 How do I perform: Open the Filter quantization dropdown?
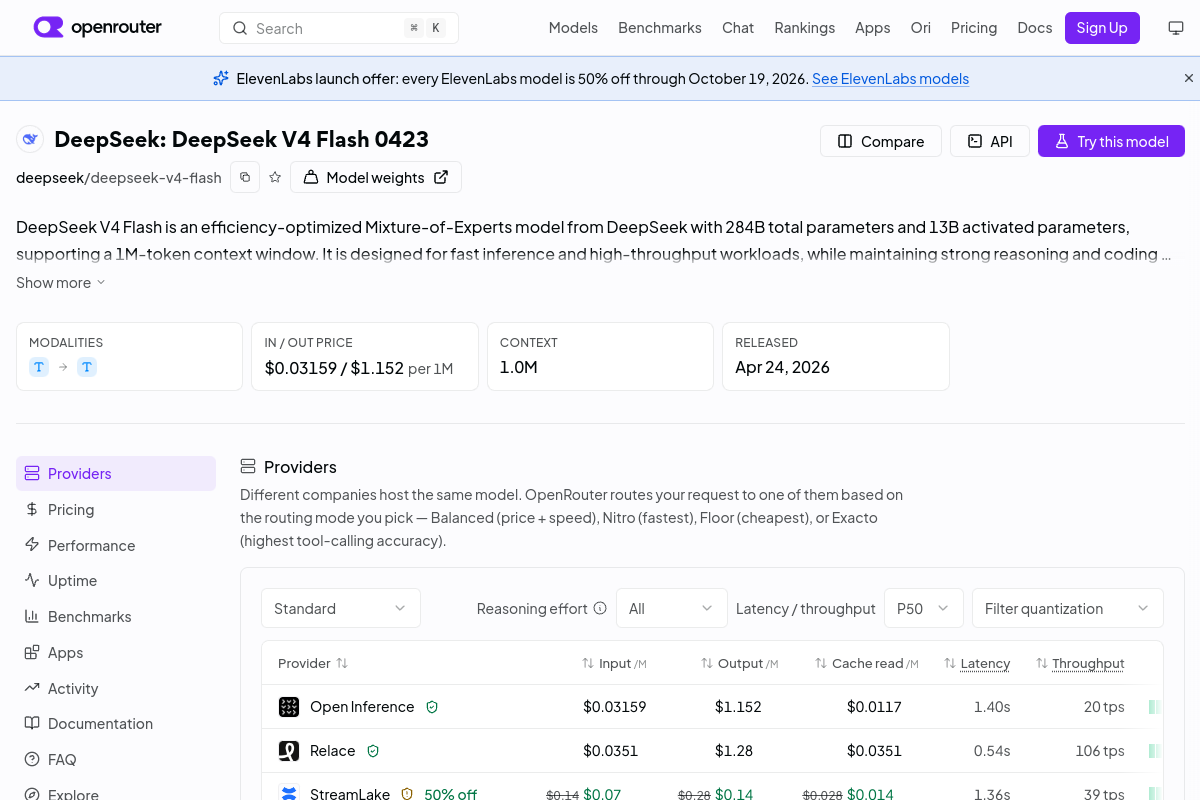[1068, 608]
